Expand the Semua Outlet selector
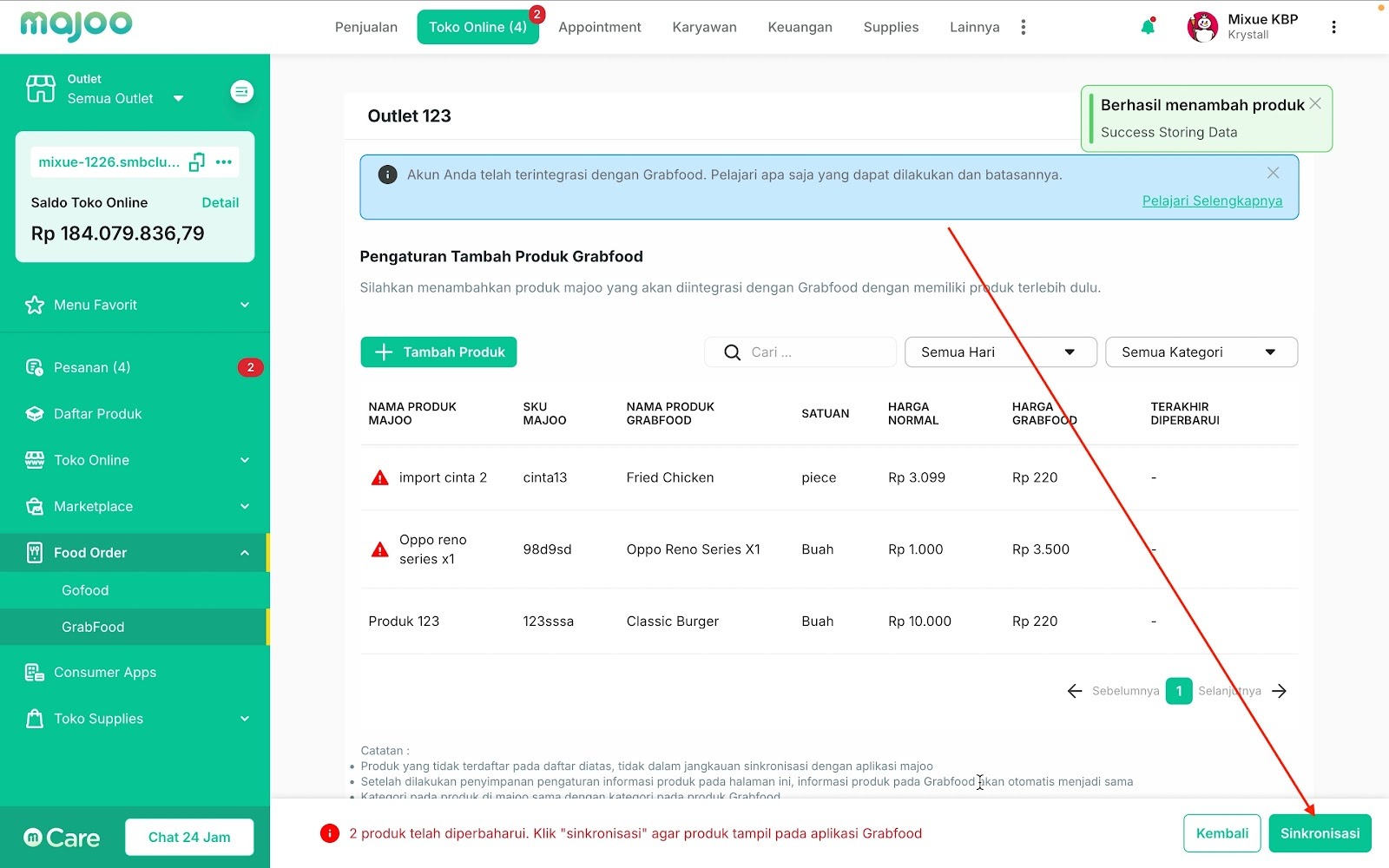 point(178,98)
